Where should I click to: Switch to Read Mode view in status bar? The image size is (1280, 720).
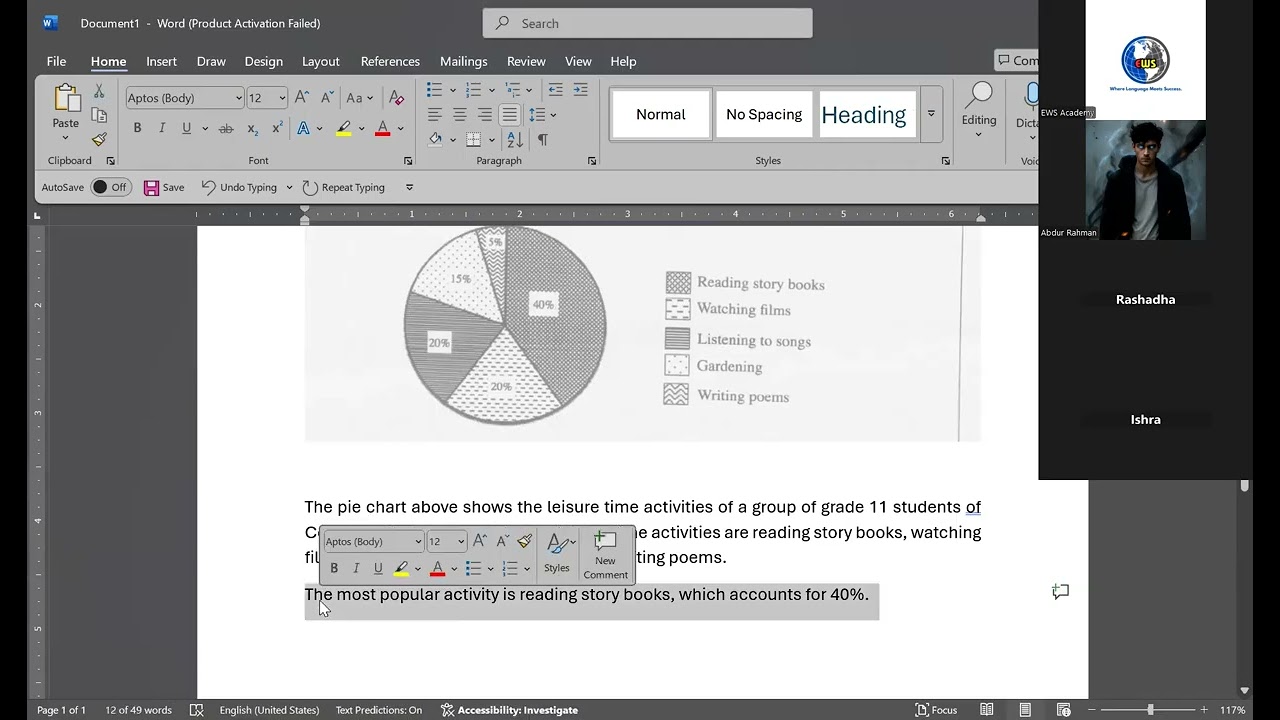click(x=987, y=710)
